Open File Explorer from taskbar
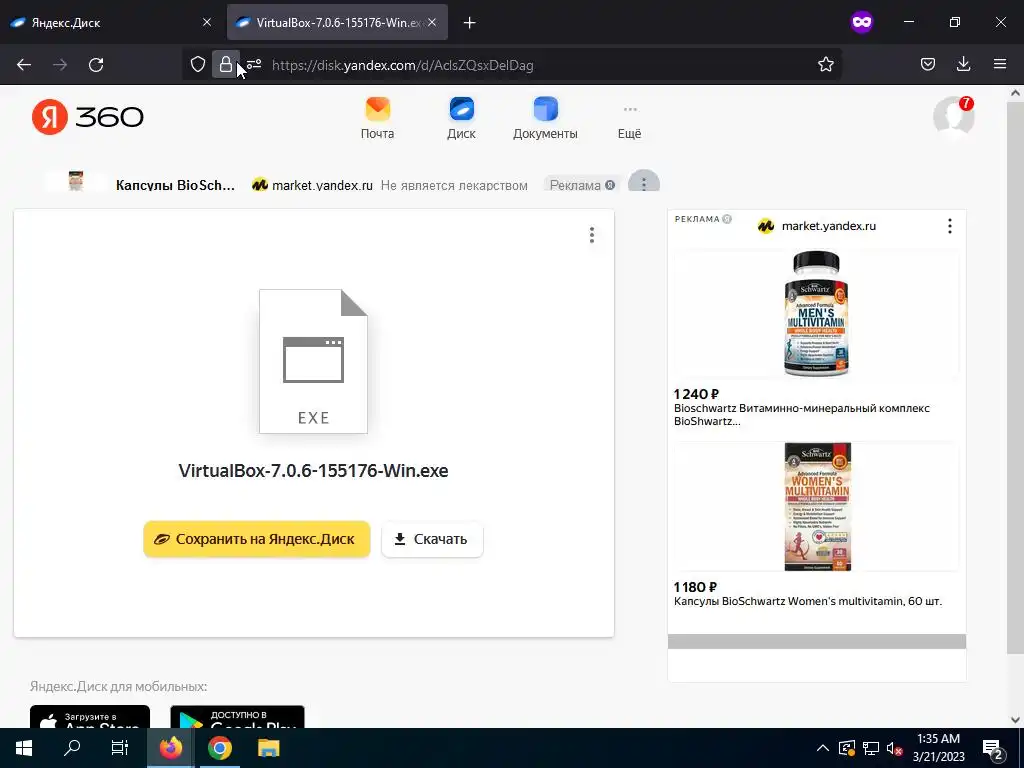 coord(268,748)
